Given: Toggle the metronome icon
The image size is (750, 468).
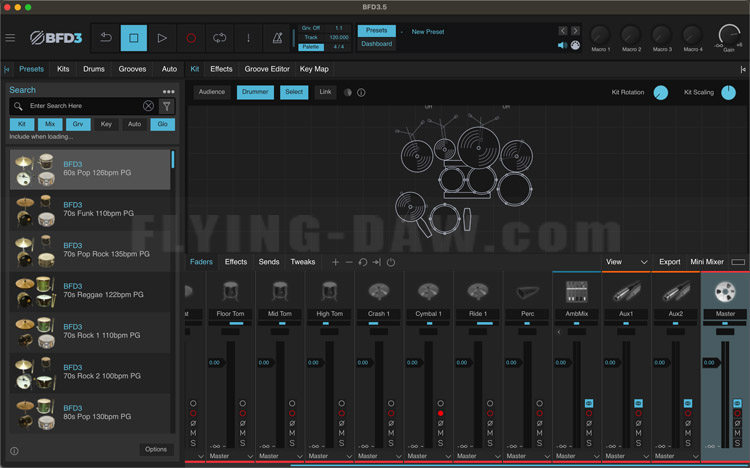Looking at the screenshot, I should [x=277, y=38].
